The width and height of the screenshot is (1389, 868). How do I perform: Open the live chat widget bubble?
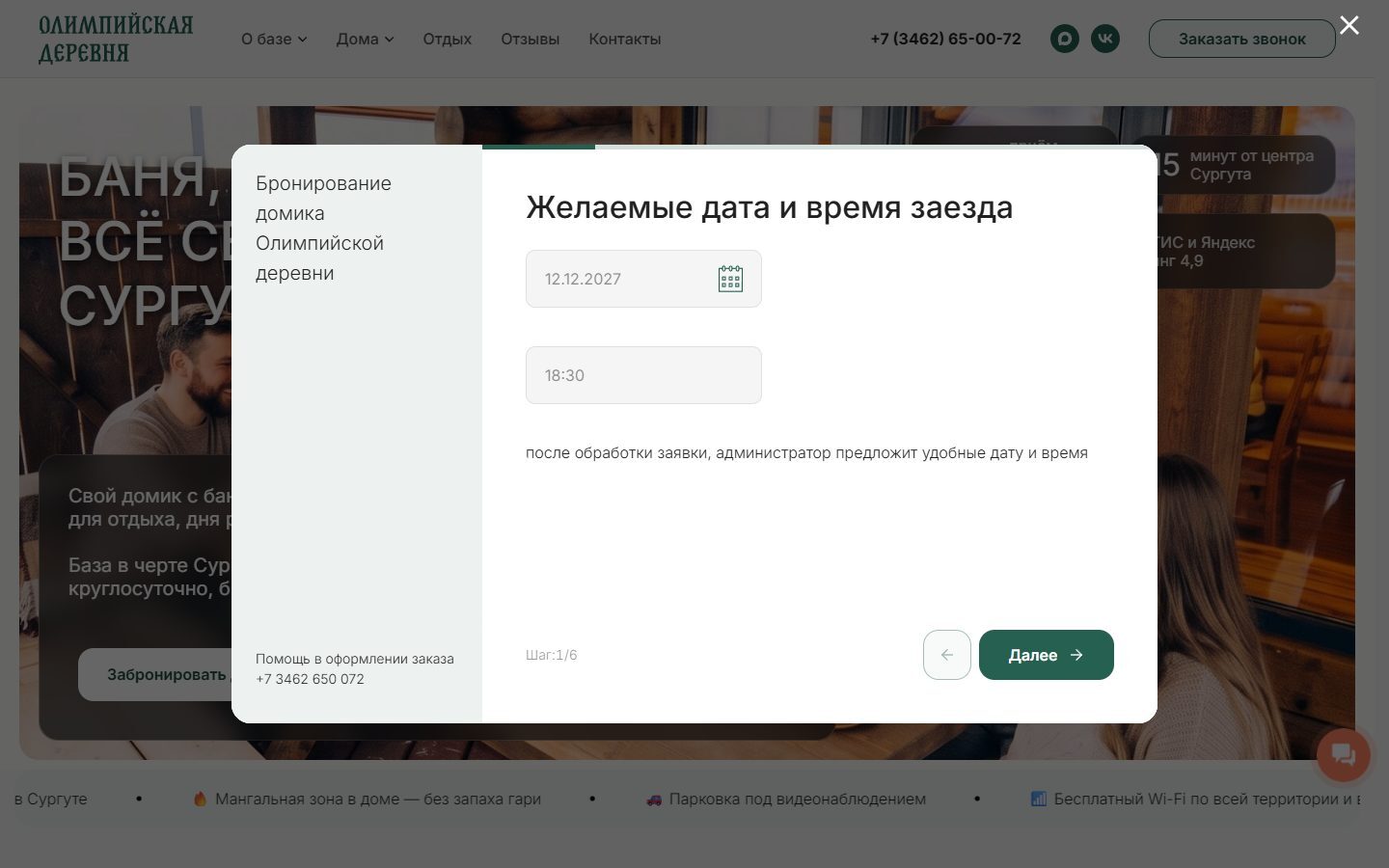point(1344,754)
